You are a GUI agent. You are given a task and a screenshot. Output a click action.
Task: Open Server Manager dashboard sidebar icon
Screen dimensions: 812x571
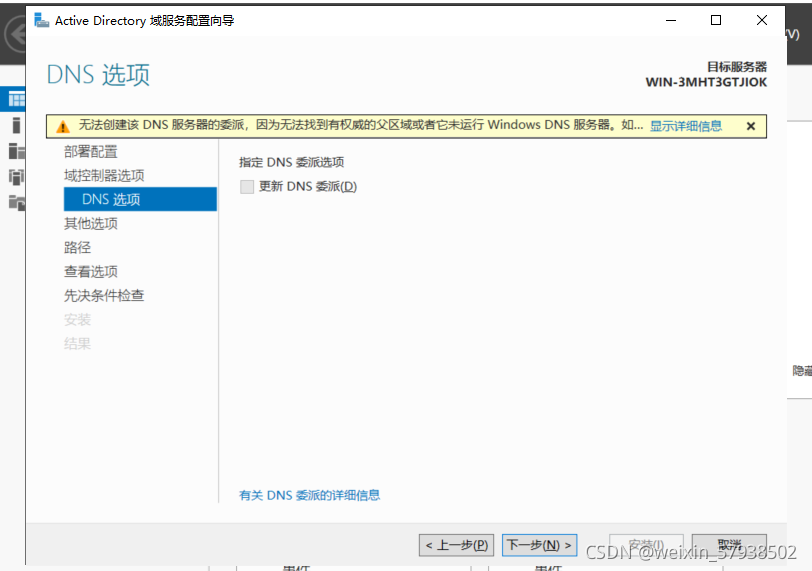tap(16, 99)
